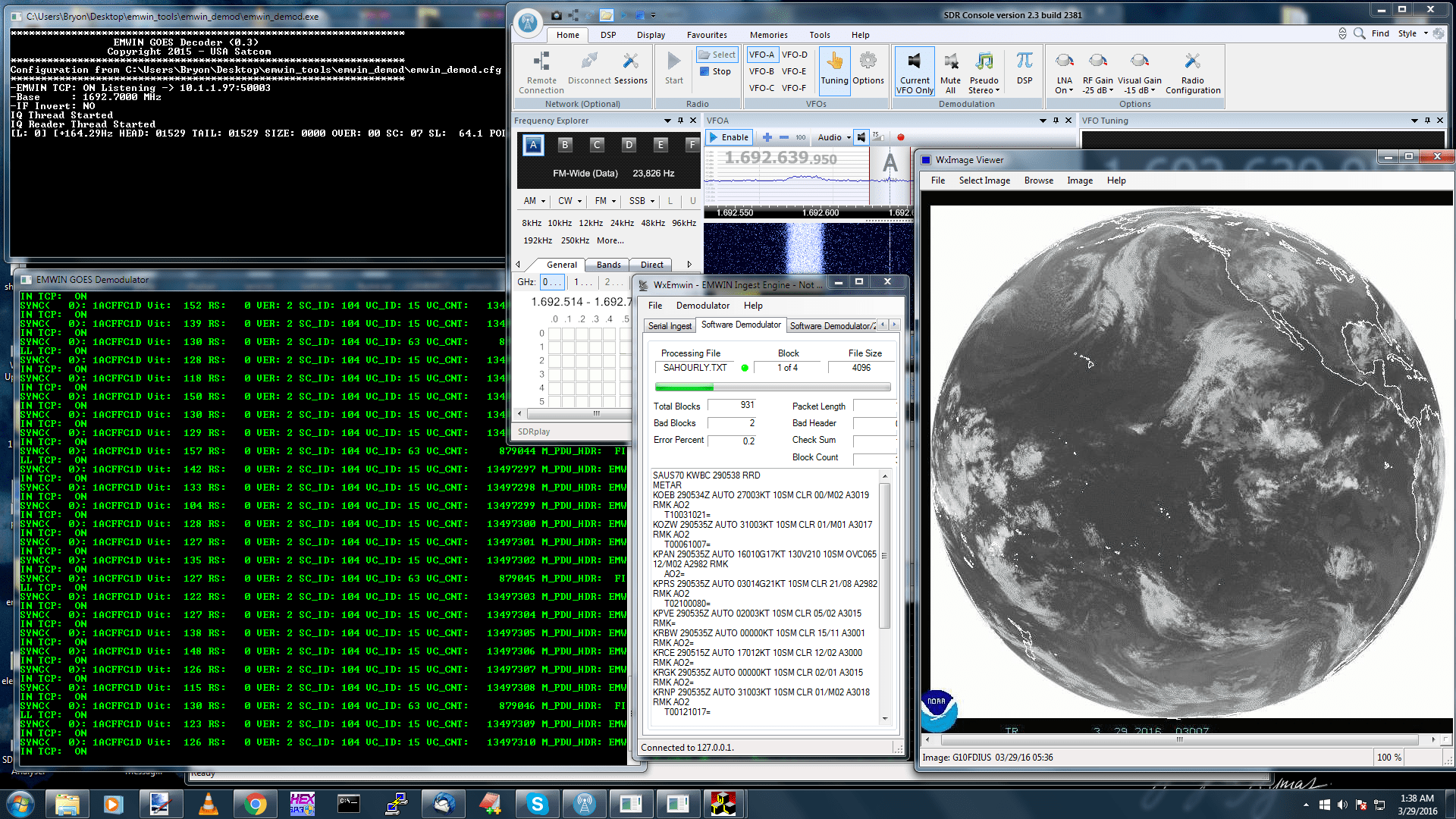
Task: Click the radio Stop button
Action: (715, 71)
